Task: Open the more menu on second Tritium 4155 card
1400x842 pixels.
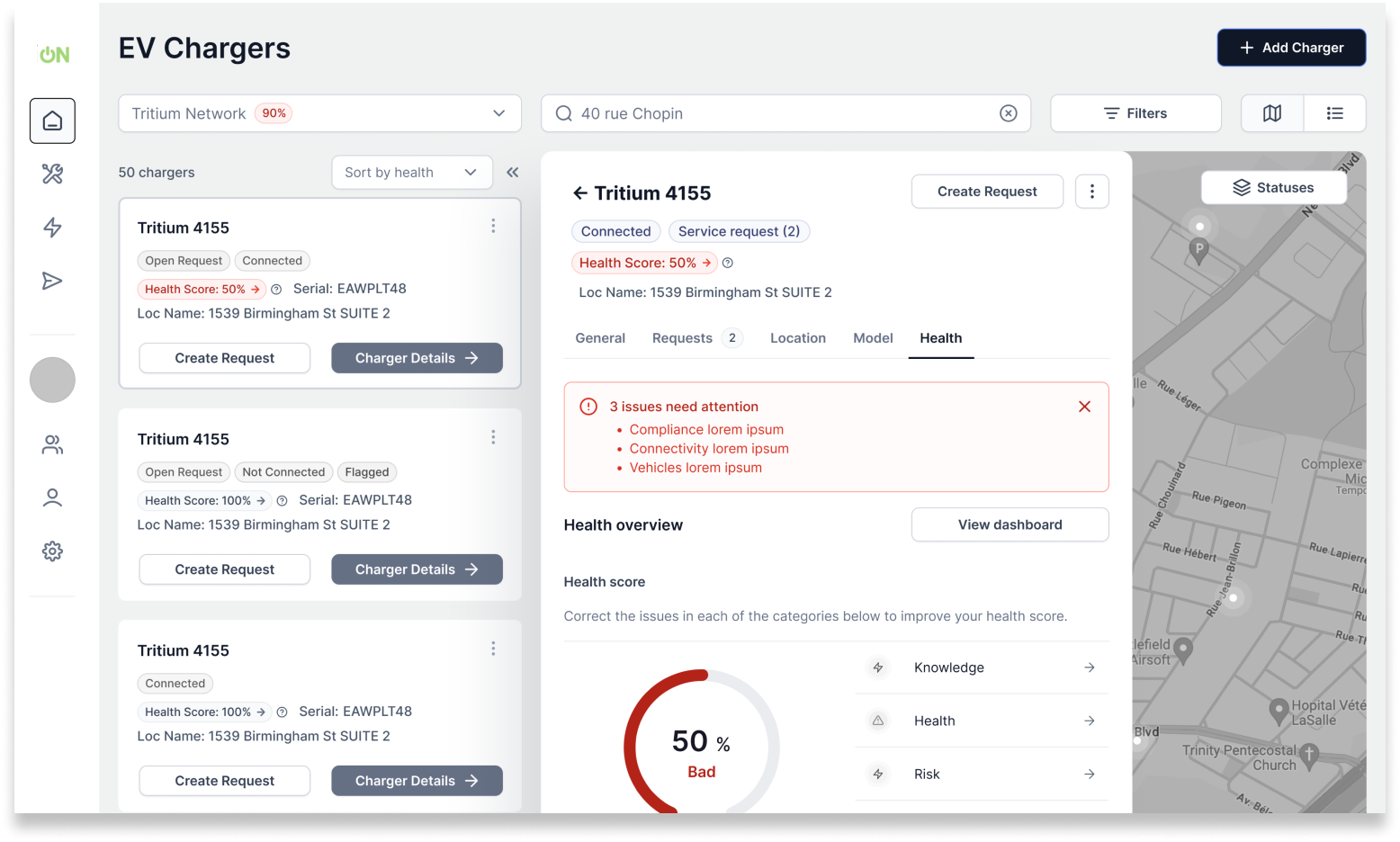Action: [x=493, y=437]
